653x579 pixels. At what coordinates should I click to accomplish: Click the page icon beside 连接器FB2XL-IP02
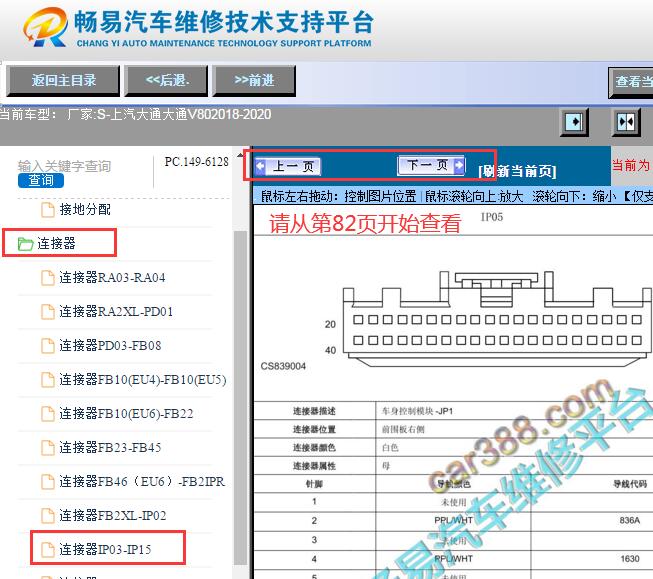pos(48,516)
